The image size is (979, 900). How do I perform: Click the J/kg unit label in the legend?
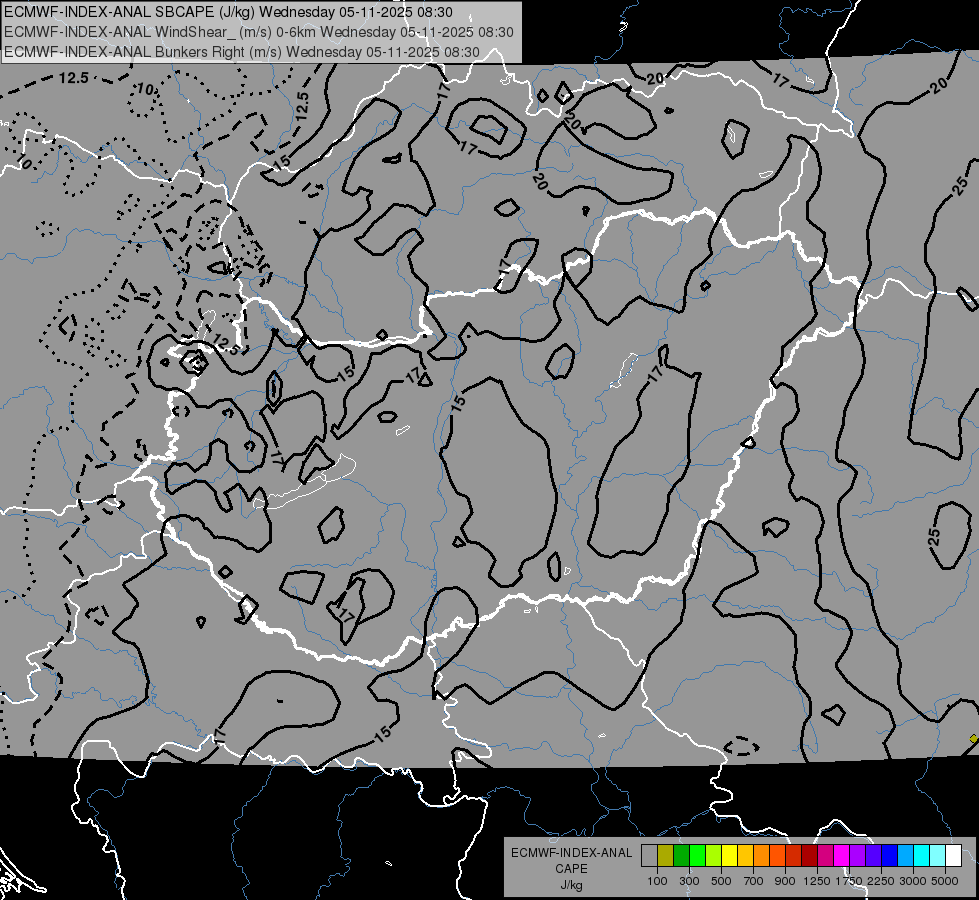[571, 885]
